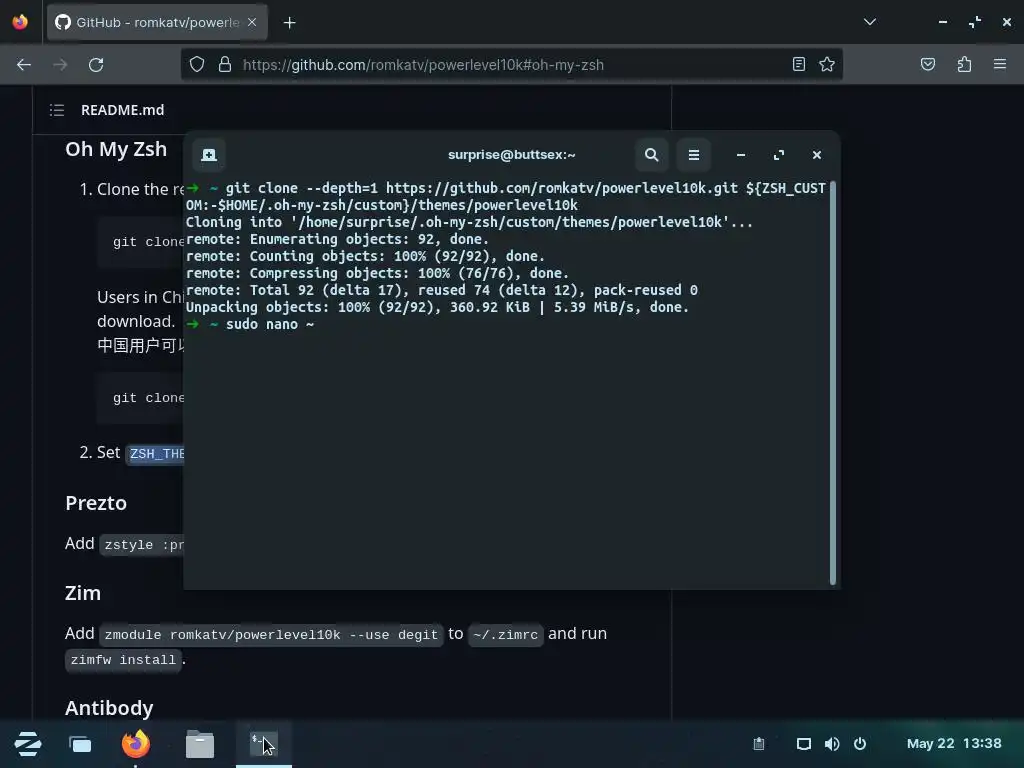The width and height of the screenshot is (1024, 768).
Task: Click the URL address field
Action: pos(513,65)
